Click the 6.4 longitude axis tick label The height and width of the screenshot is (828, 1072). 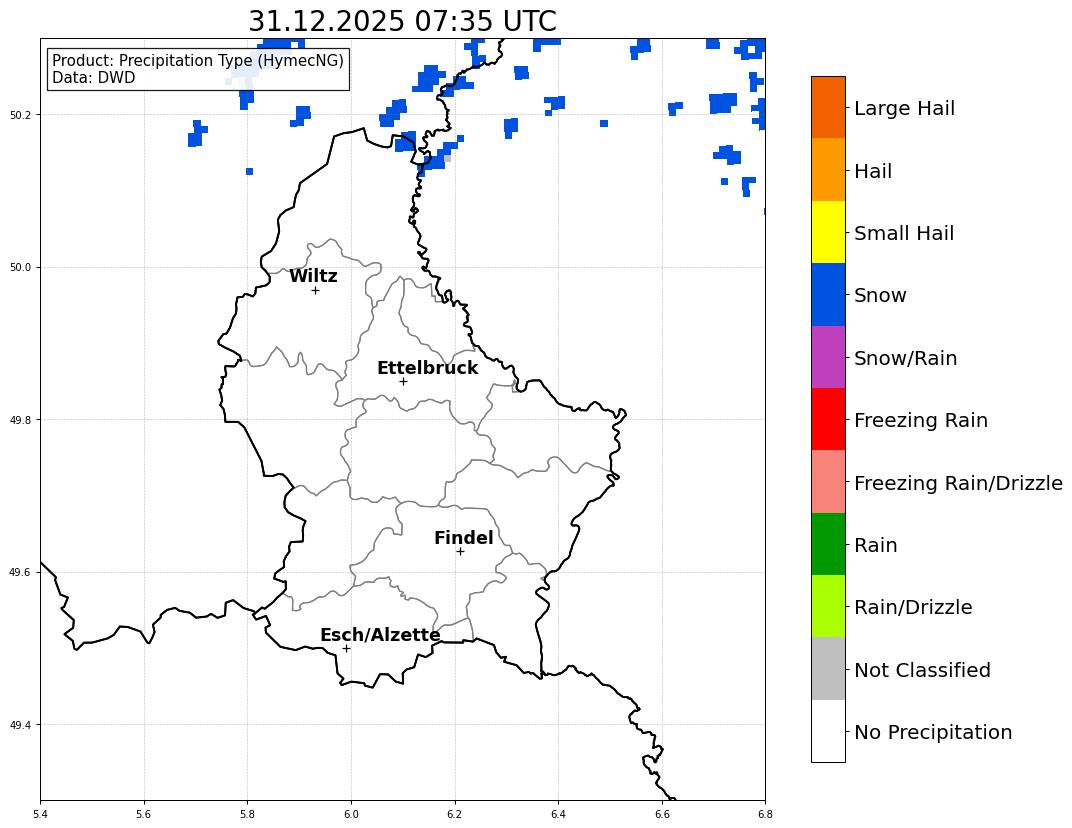(558, 814)
